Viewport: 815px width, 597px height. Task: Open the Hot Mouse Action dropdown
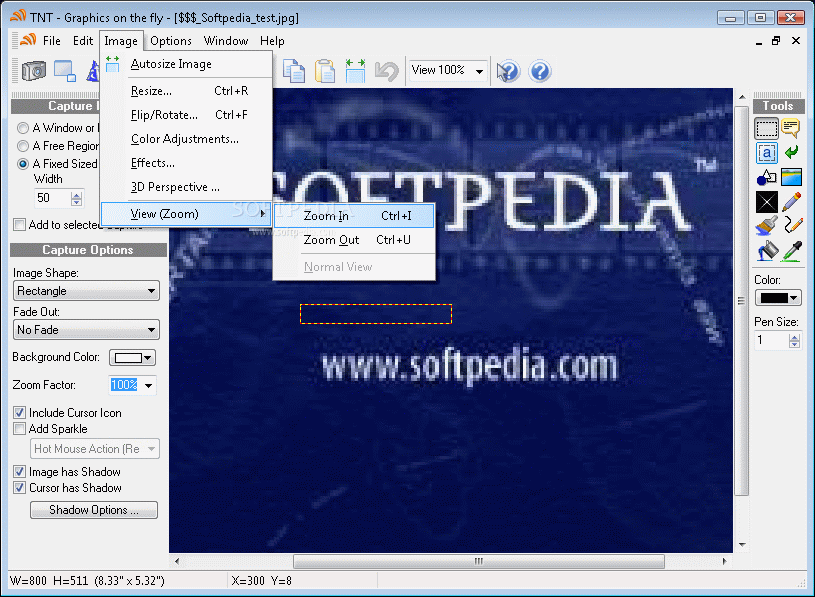[95, 449]
